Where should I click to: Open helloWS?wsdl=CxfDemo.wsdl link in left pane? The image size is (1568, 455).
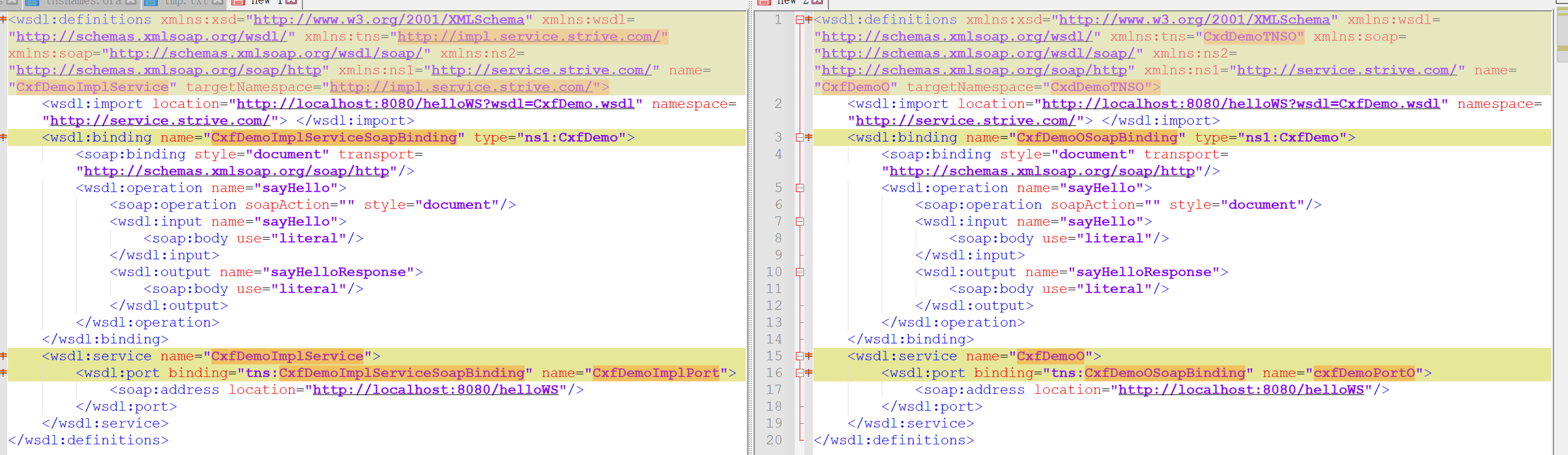tap(435, 104)
